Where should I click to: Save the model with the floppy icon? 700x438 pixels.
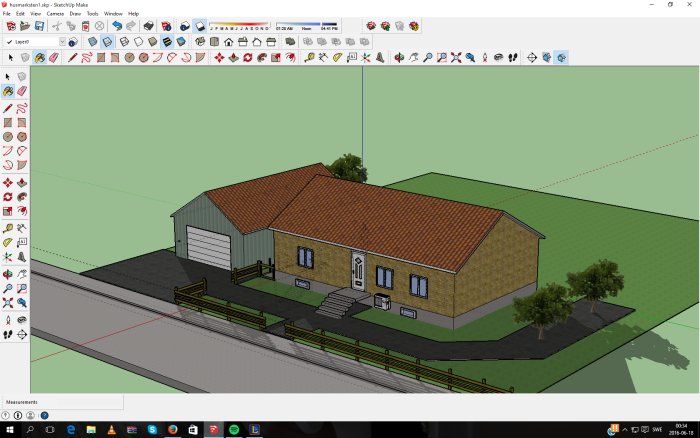pyautogui.click(x=39, y=26)
